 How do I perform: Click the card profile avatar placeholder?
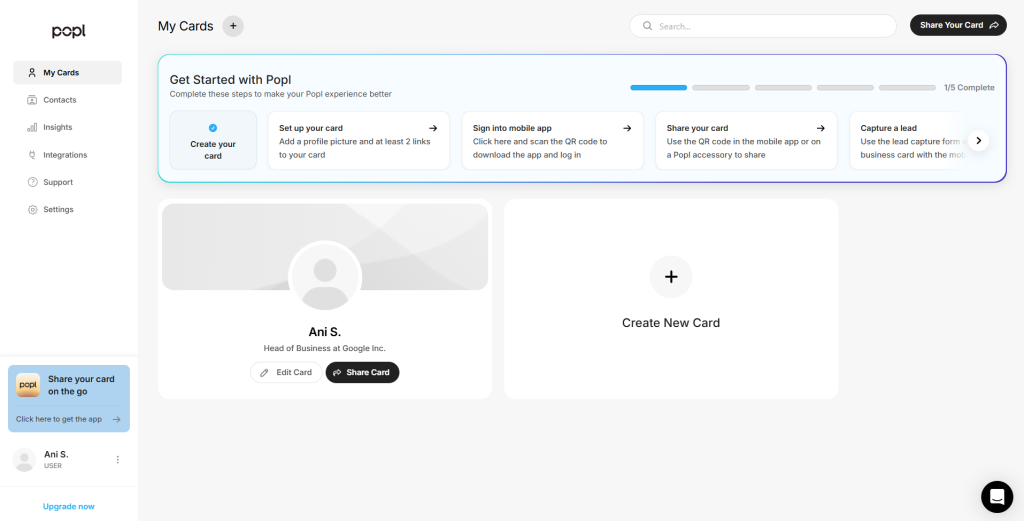click(325, 277)
